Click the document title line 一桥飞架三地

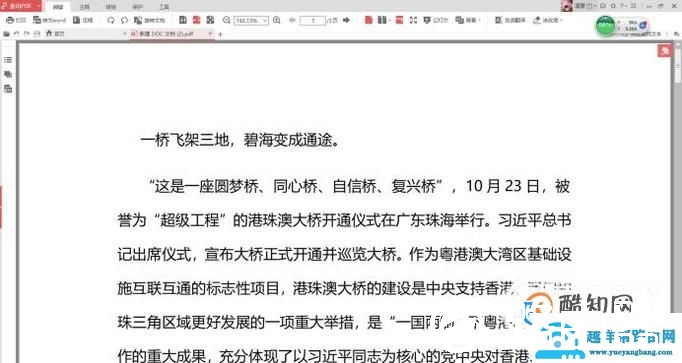(x=240, y=140)
